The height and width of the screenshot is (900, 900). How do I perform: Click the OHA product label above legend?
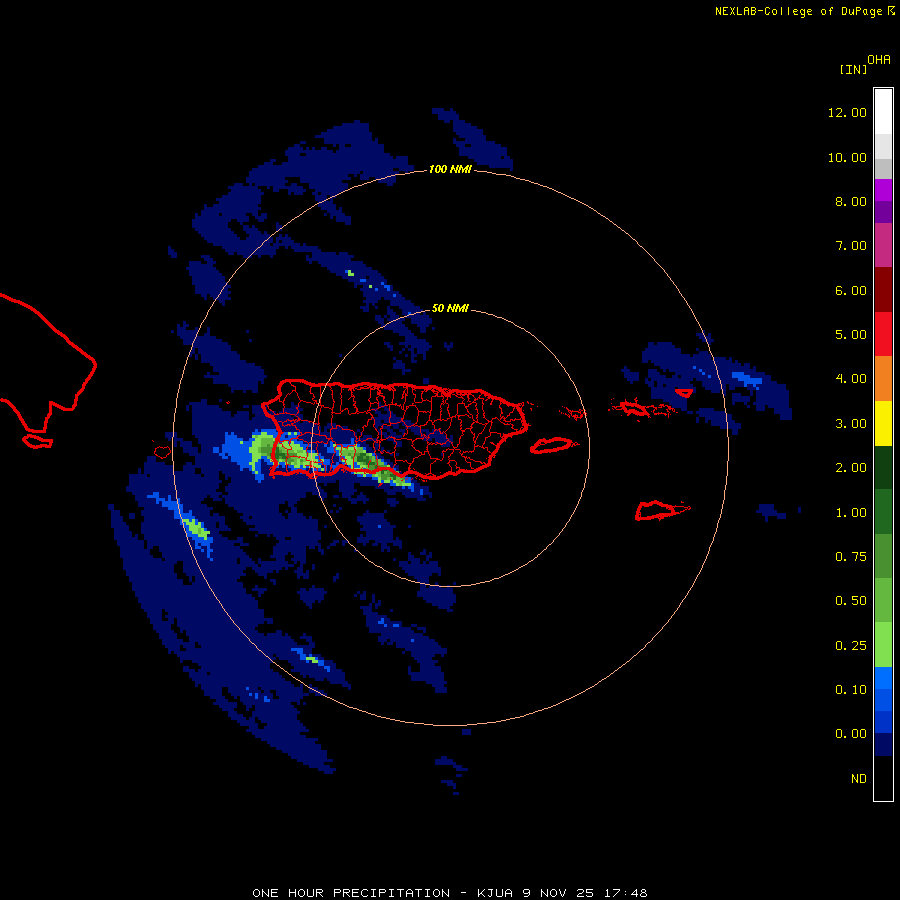[879, 59]
